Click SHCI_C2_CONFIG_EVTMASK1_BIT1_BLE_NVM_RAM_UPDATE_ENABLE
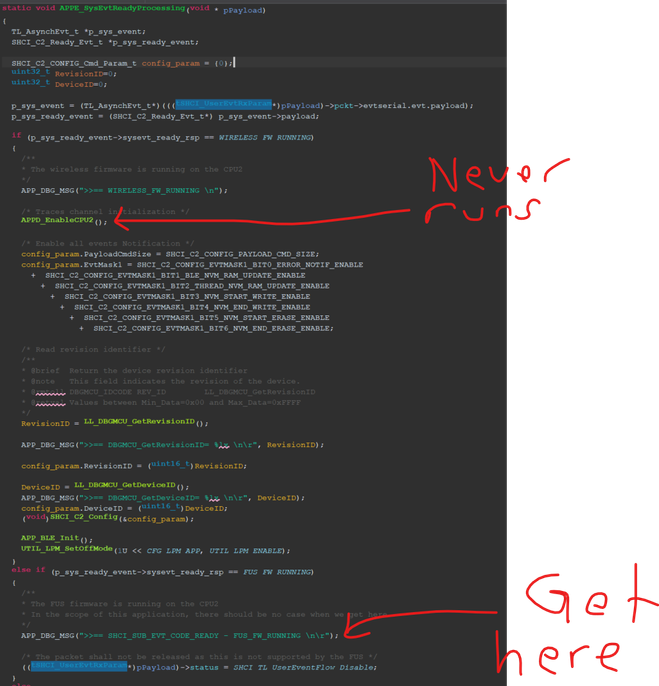 (175, 275)
